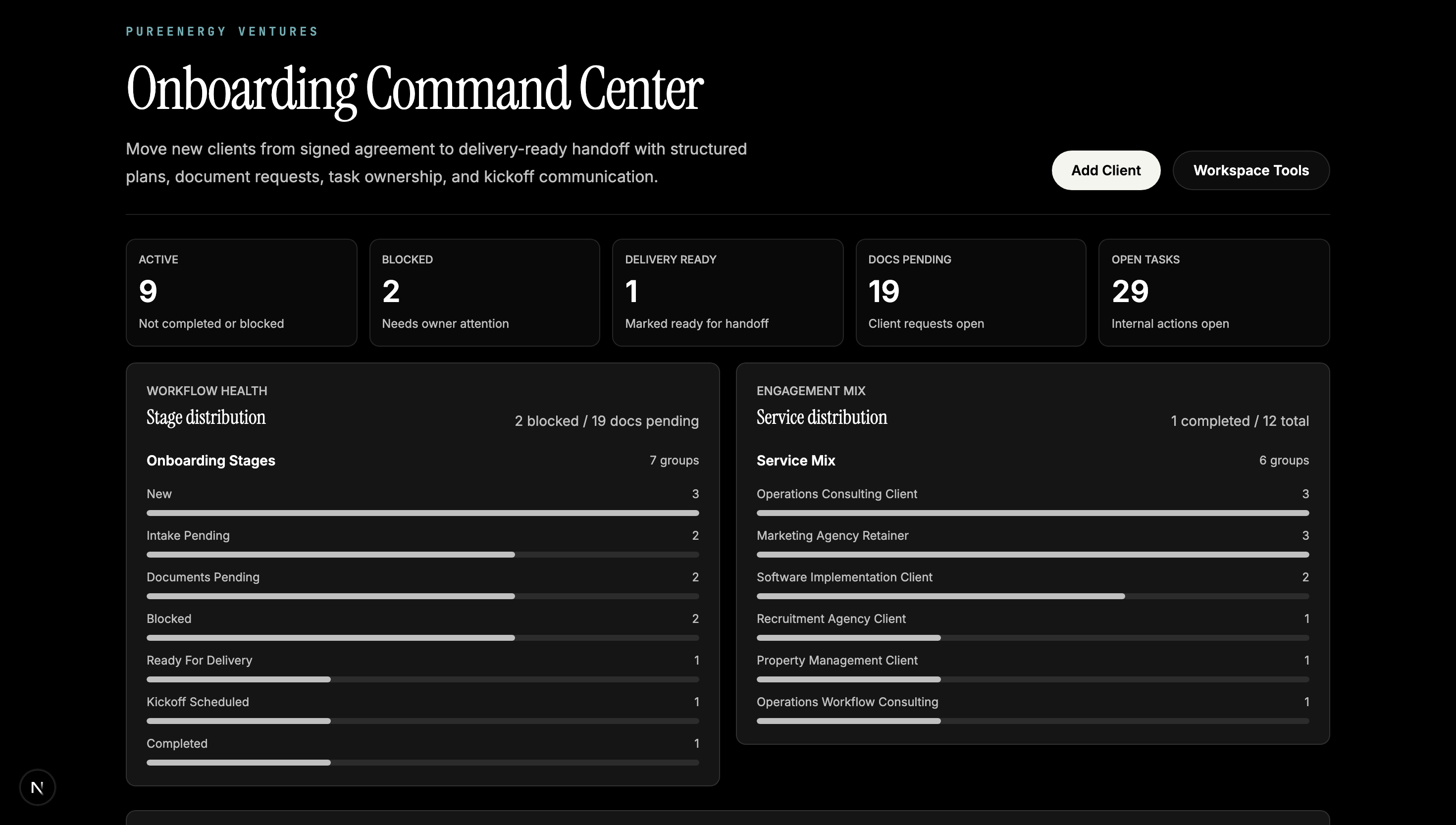
Task: Click the 'Ready For Delivery' label
Action: (200, 660)
